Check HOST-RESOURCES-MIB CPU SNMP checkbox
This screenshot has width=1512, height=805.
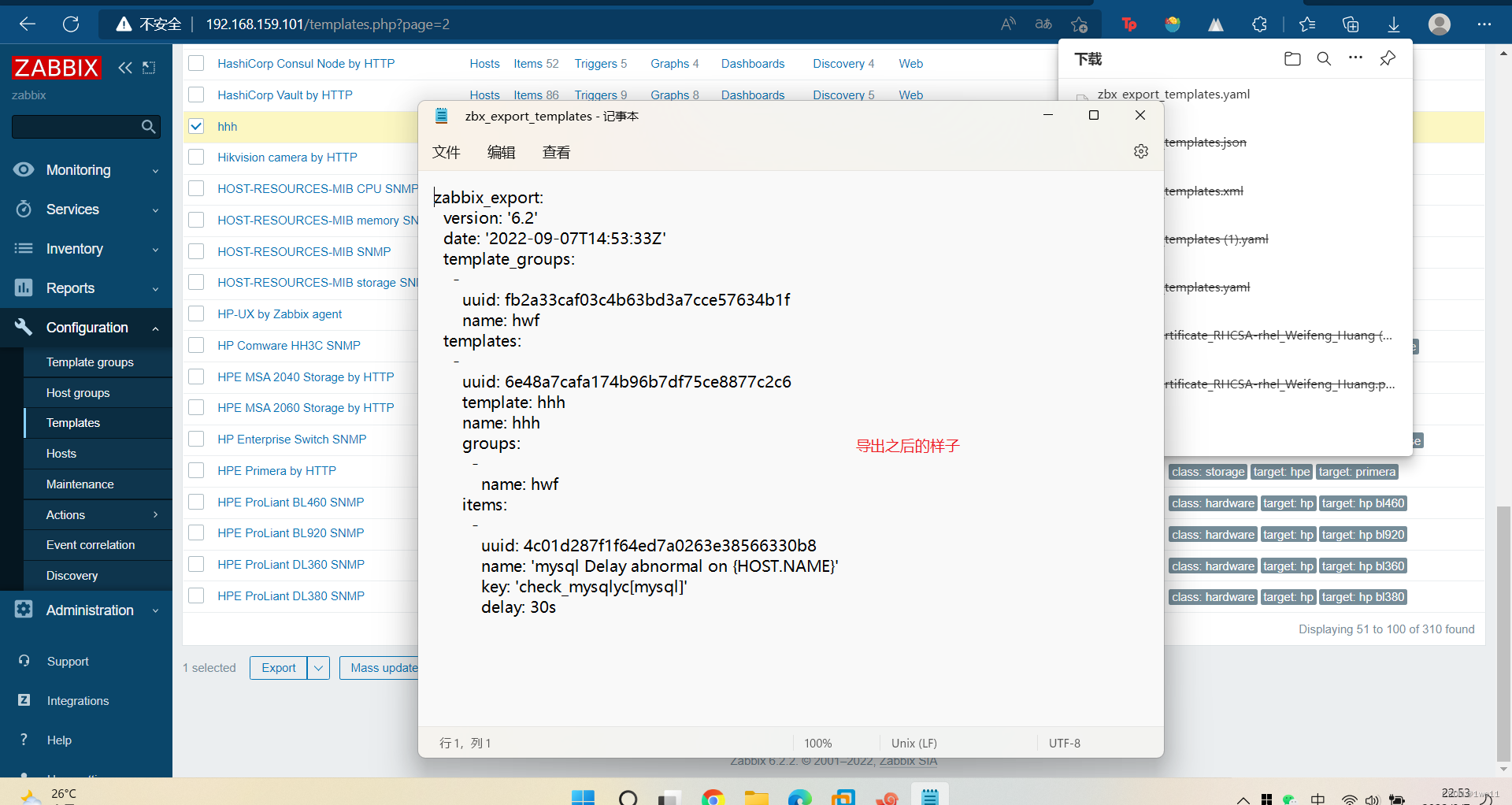pyautogui.click(x=196, y=188)
